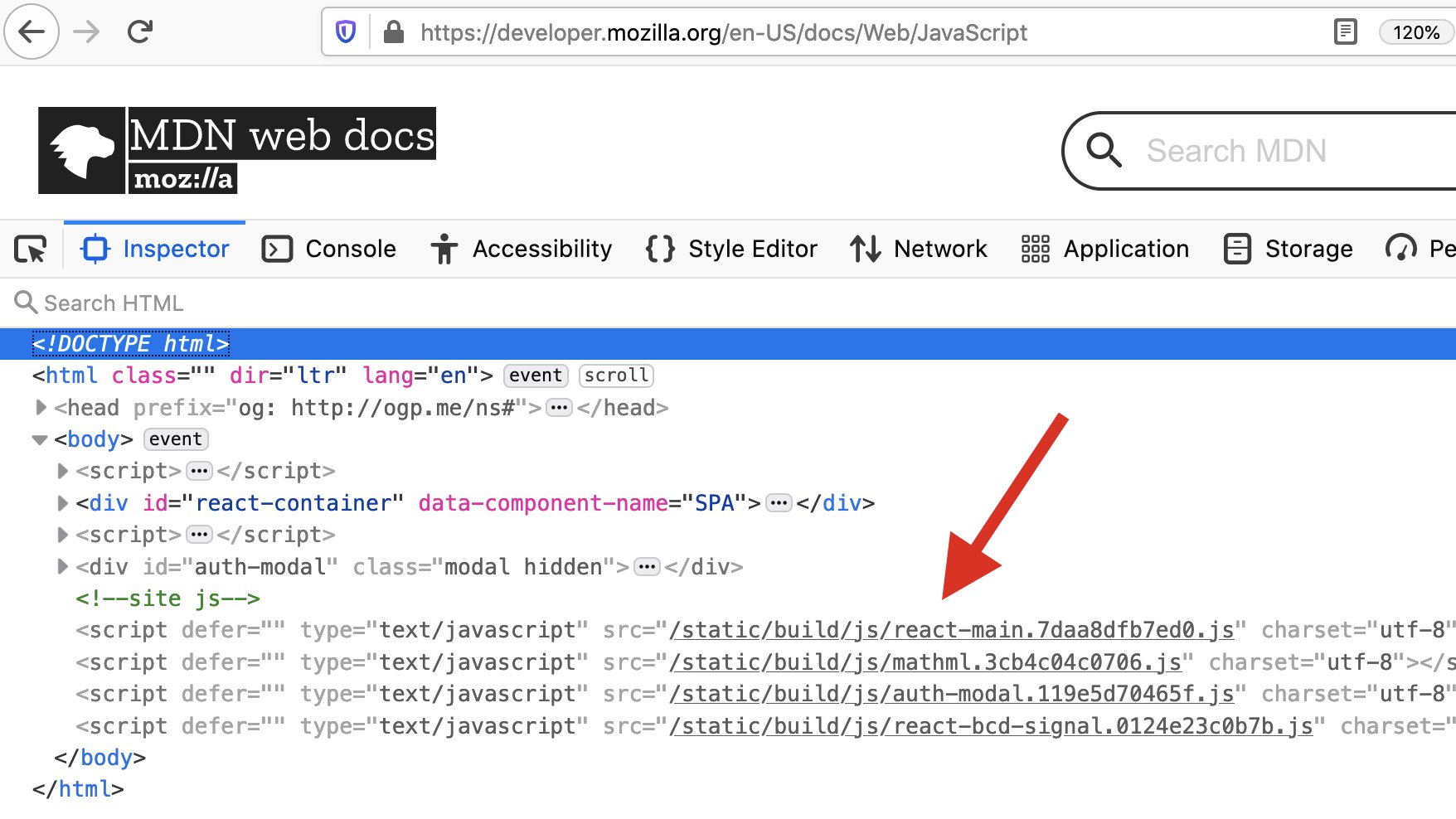This screenshot has height=819, width=1456.
Task: Open reader view from the address bar
Action: click(1345, 31)
